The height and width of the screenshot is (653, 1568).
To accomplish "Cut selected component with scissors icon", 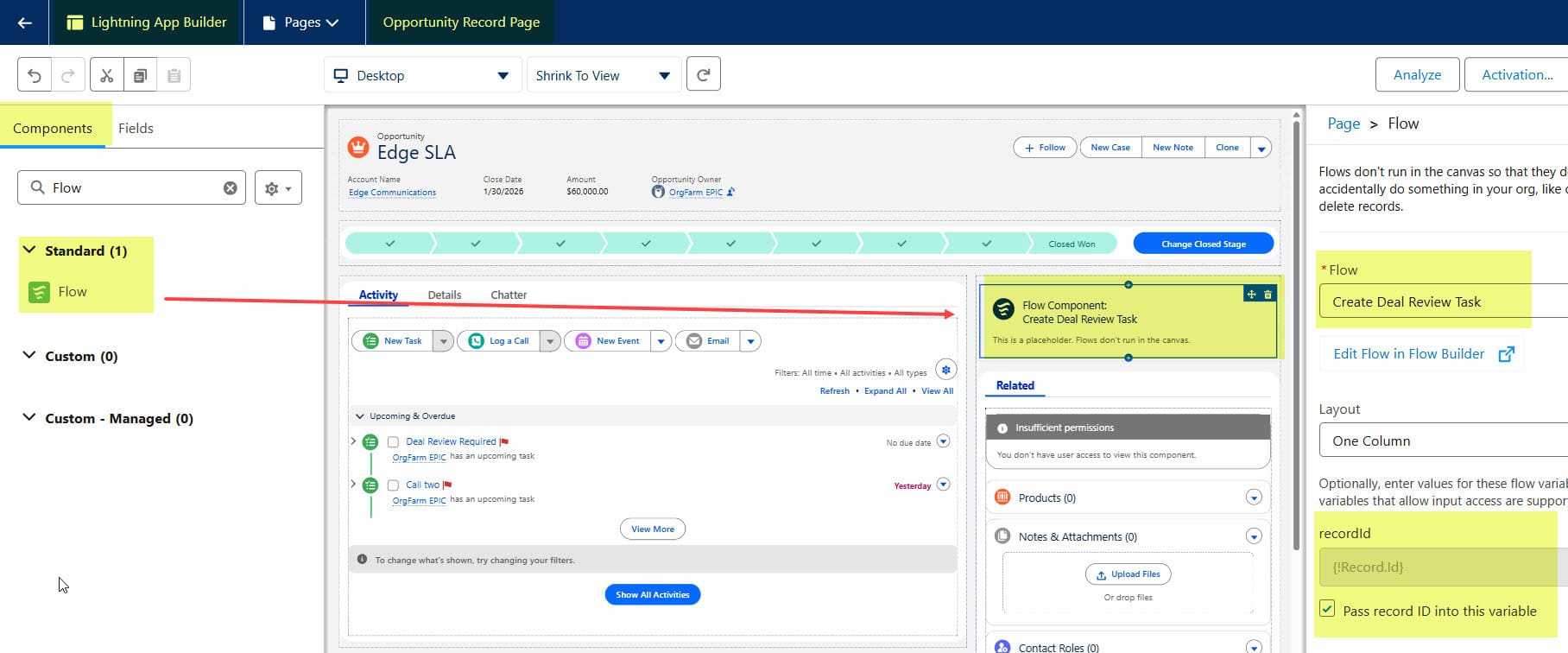I will coord(107,75).
